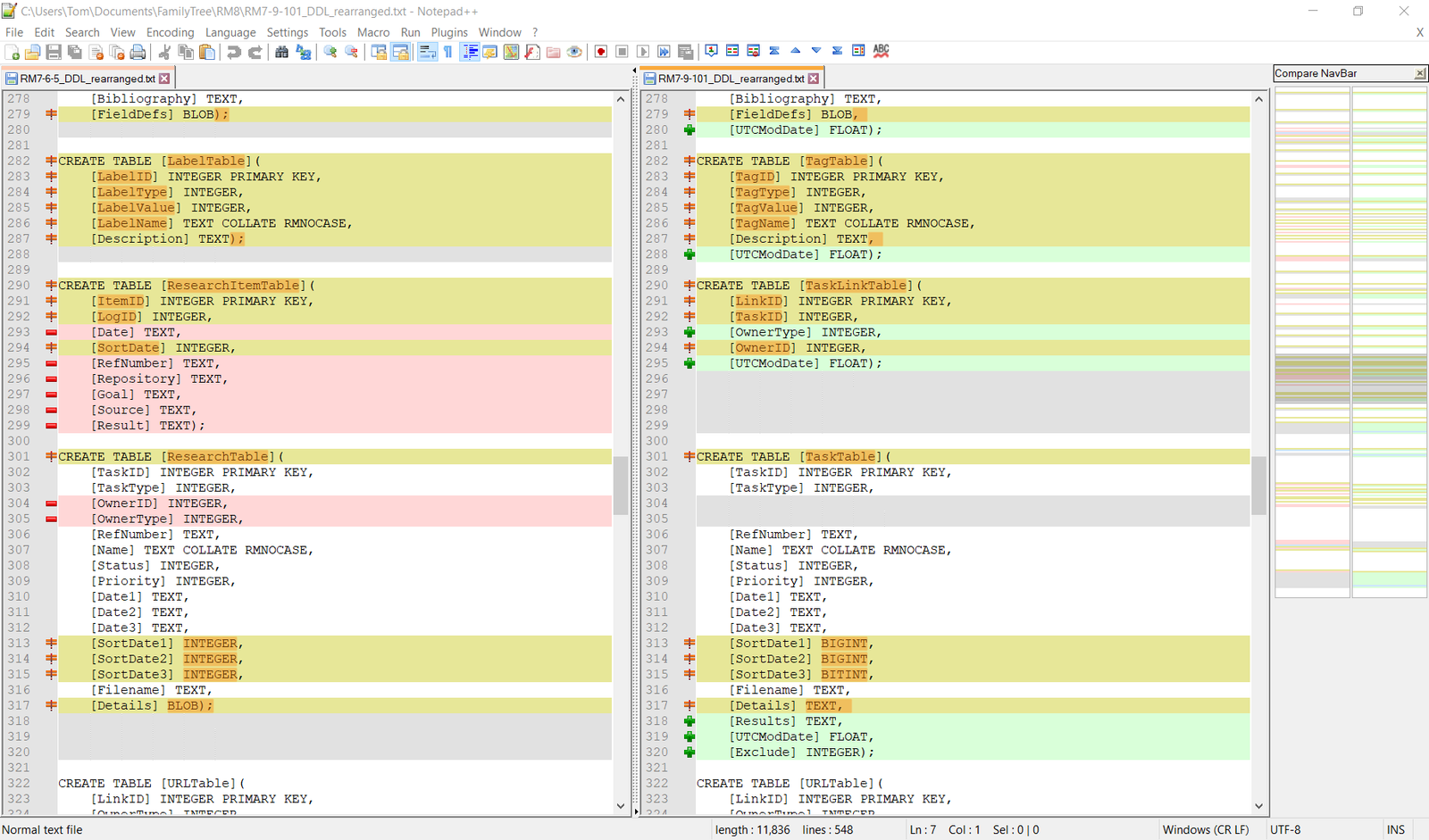Click the Replace icon in toolbar

click(x=304, y=52)
